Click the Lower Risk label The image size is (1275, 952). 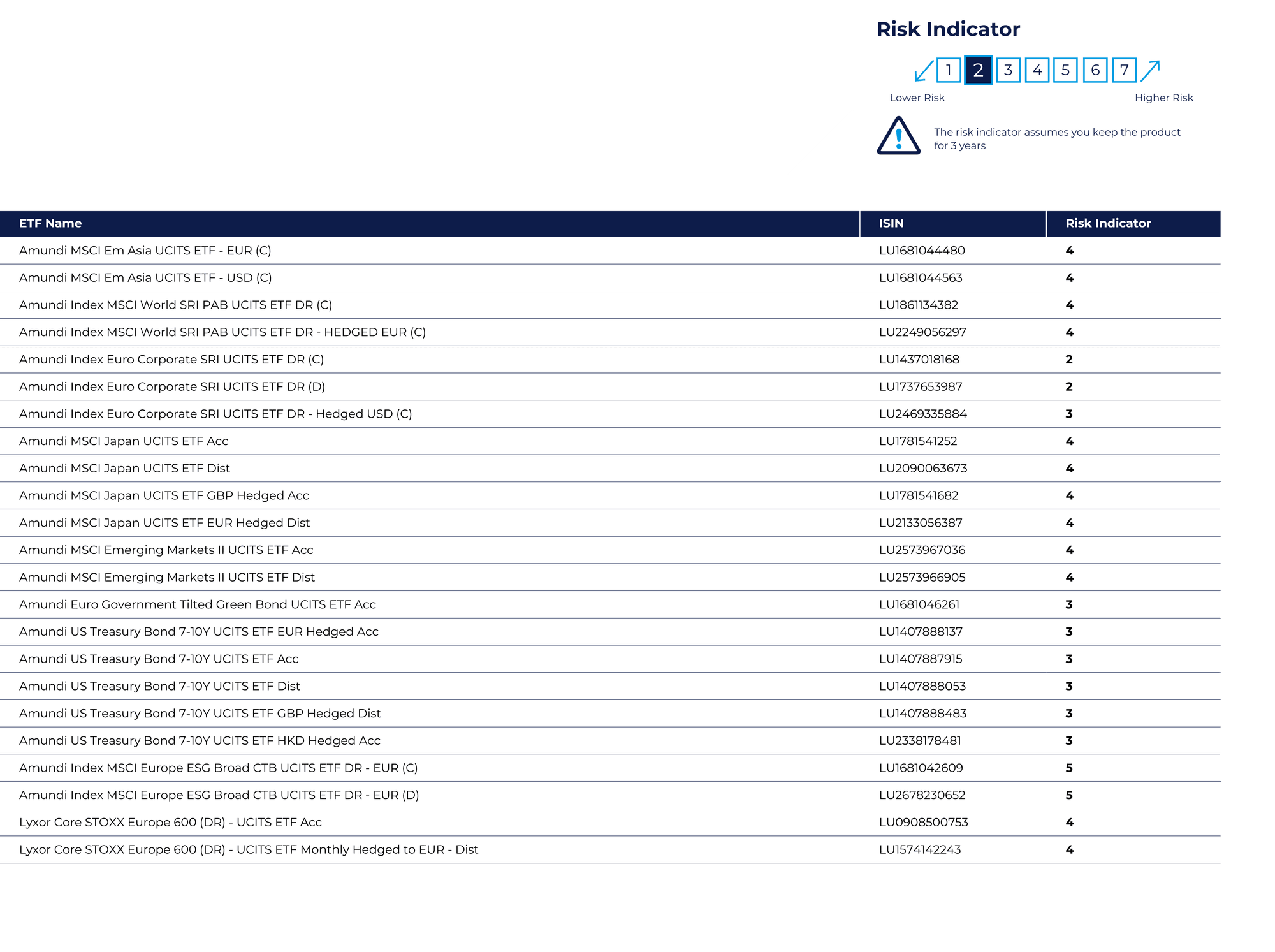[917, 98]
